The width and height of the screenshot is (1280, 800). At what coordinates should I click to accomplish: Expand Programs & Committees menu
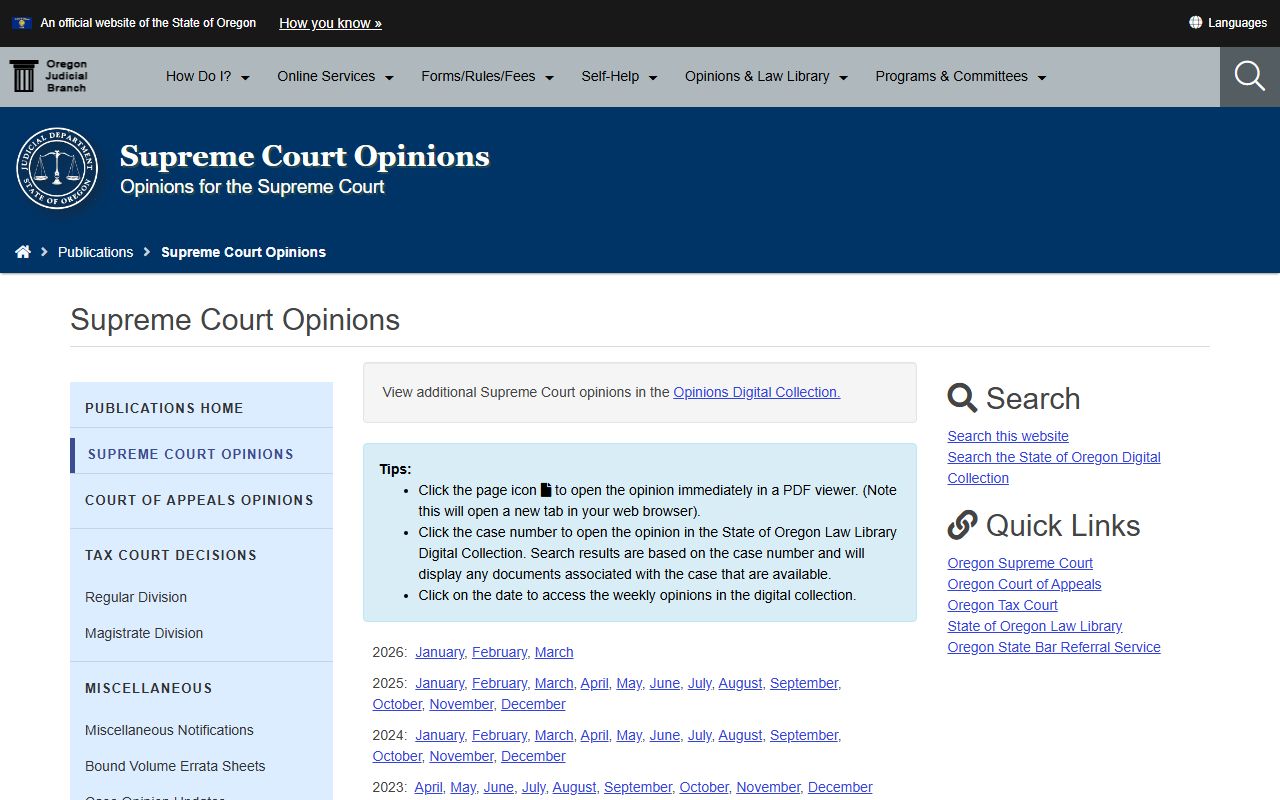(x=960, y=76)
